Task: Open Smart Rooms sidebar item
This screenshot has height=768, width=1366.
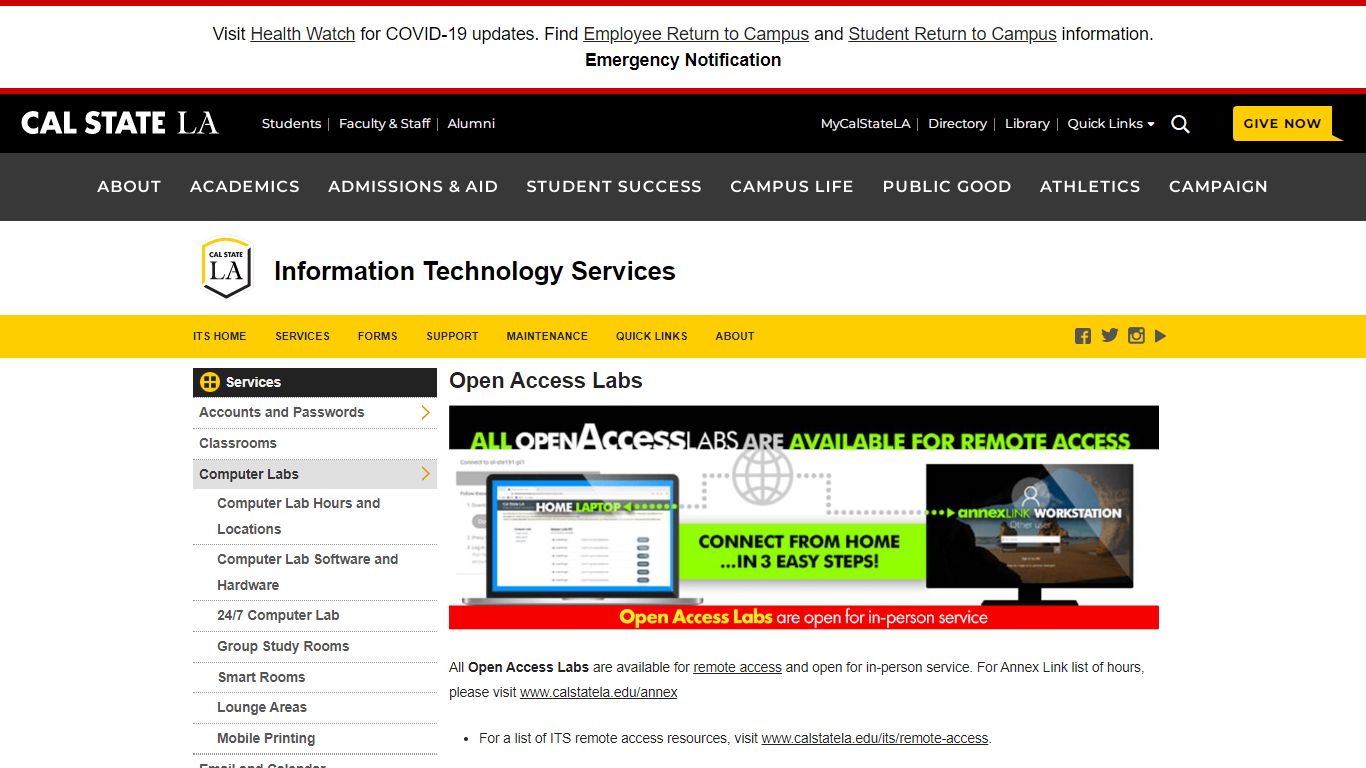Action: [x=261, y=677]
